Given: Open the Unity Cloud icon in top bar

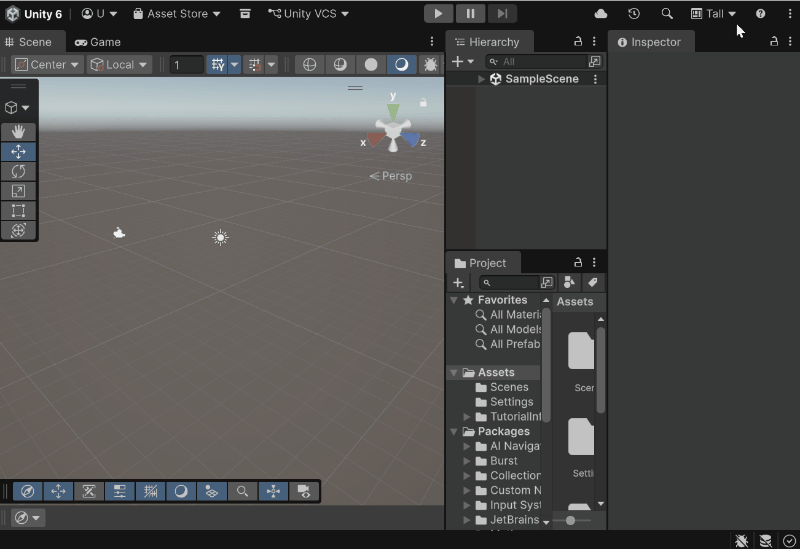Looking at the screenshot, I should 601,14.
